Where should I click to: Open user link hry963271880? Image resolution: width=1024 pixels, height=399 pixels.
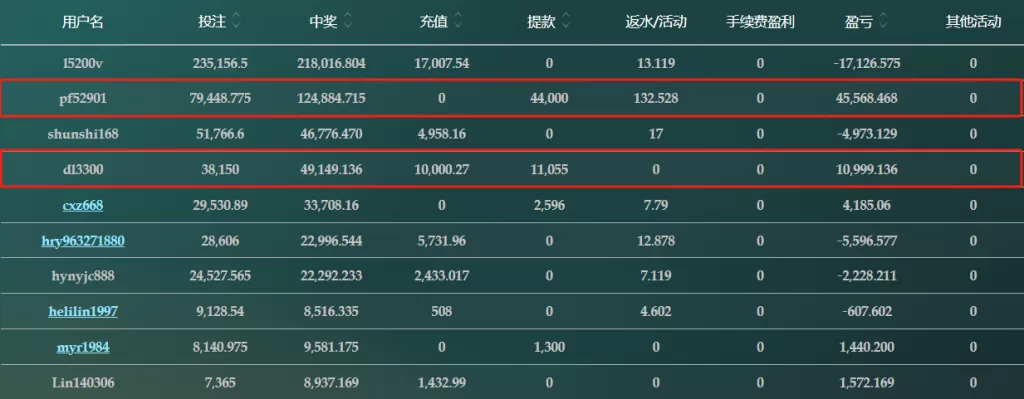(x=83, y=241)
